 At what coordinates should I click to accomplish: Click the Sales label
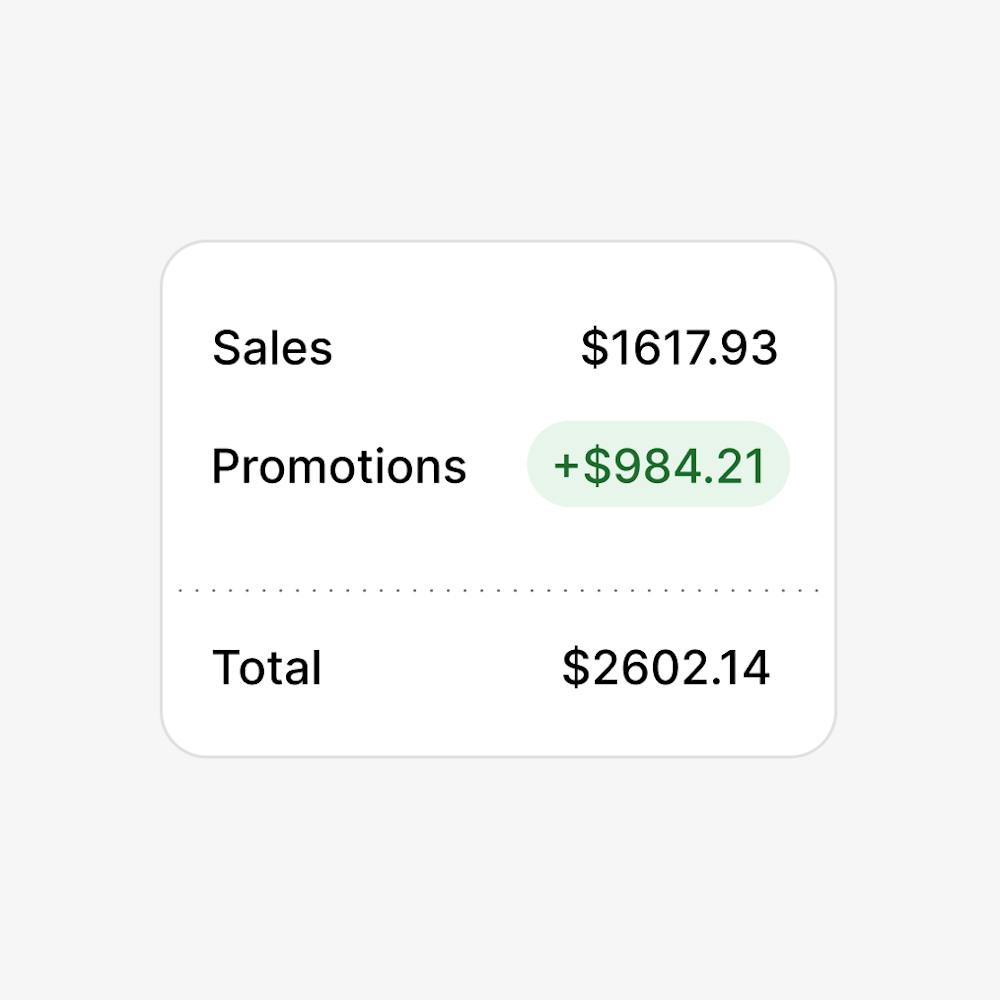(x=272, y=348)
